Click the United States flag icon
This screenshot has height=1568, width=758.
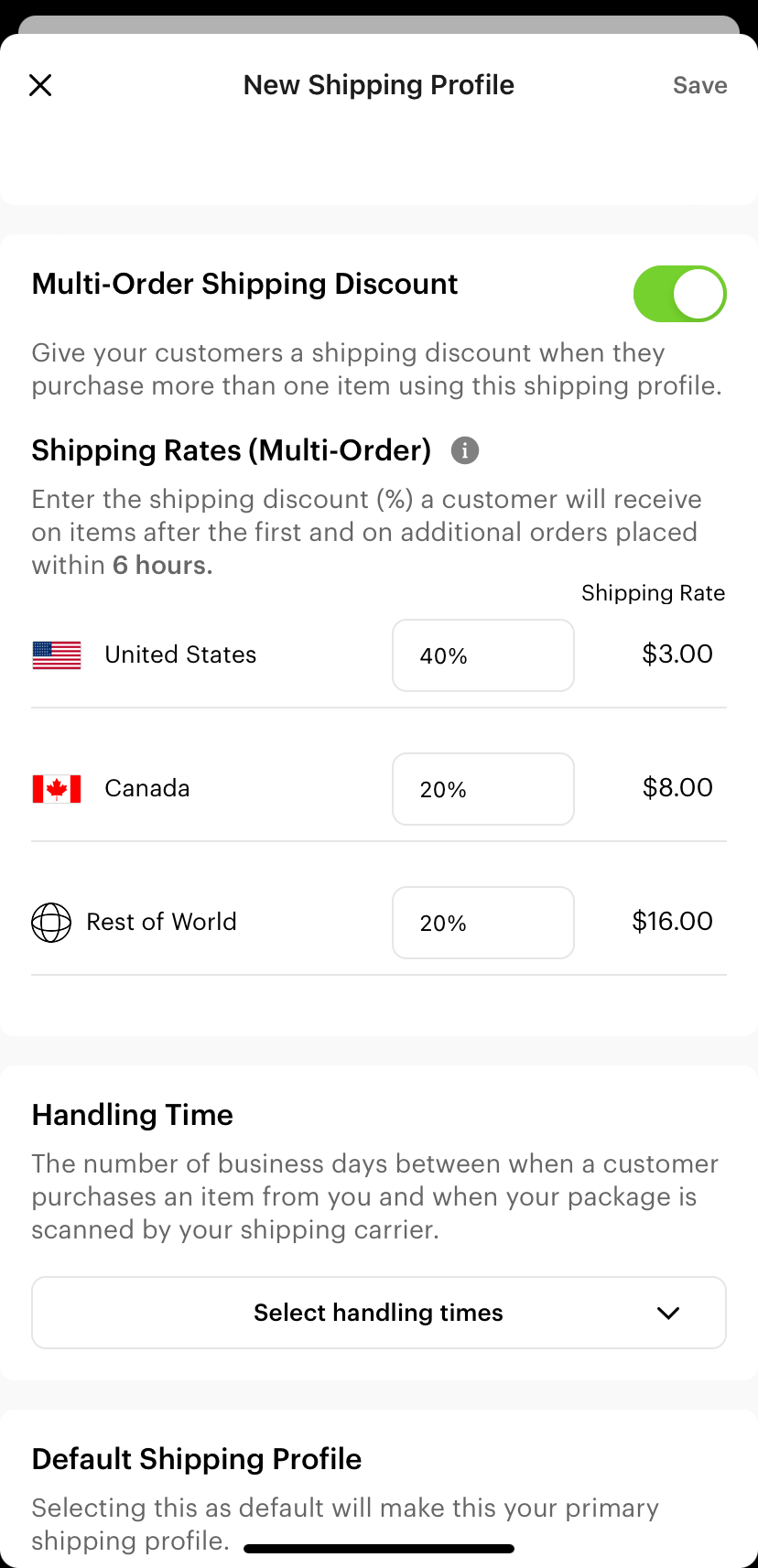(56, 654)
